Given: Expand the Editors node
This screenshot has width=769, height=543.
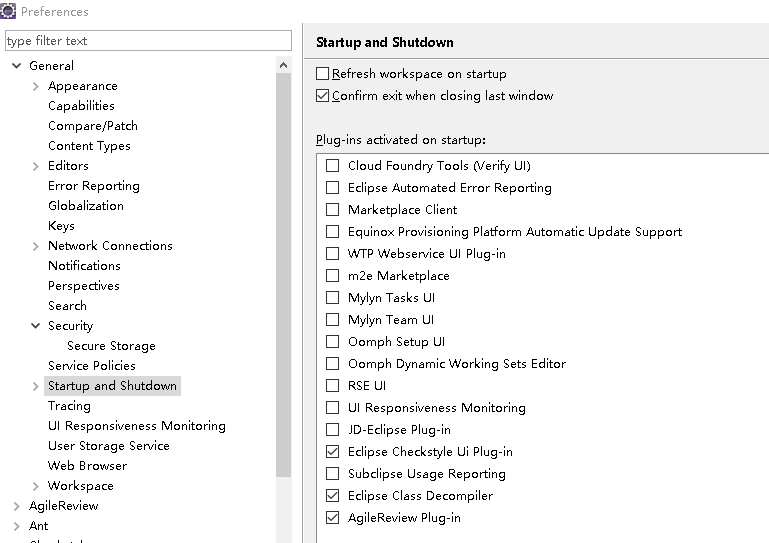Looking at the screenshot, I should coord(35,166).
